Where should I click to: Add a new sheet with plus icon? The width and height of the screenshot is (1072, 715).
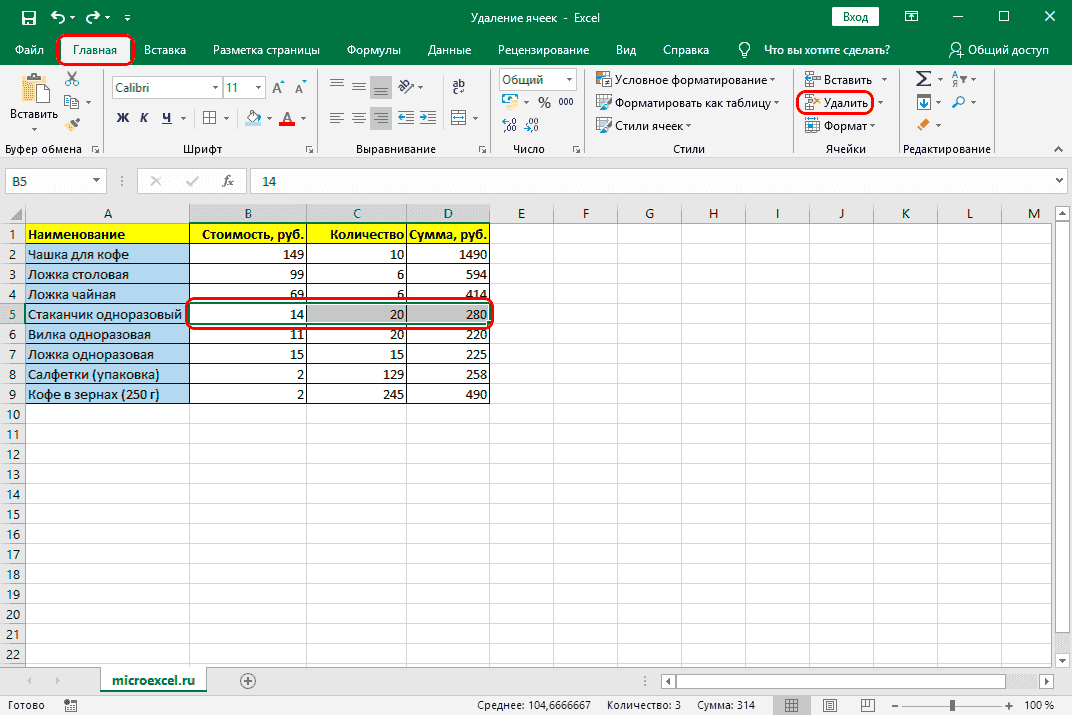pyautogui.click(x=248, y=680)
